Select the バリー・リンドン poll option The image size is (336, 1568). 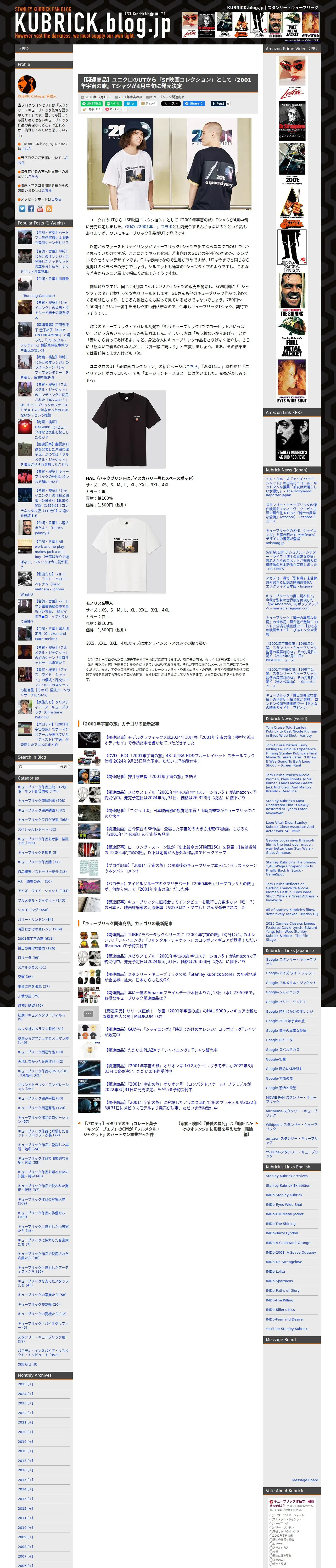click(271, 1528)
